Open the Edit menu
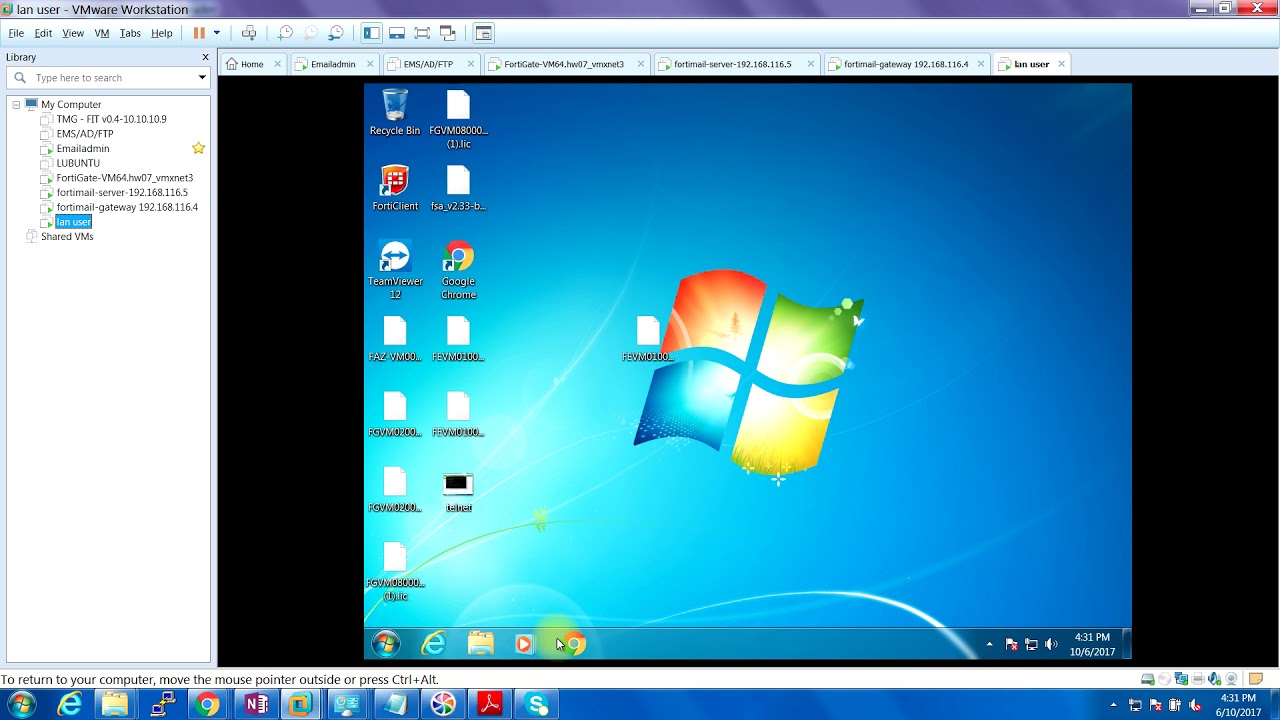Screen dimensions: 1280x720 (x=43, y=33)
